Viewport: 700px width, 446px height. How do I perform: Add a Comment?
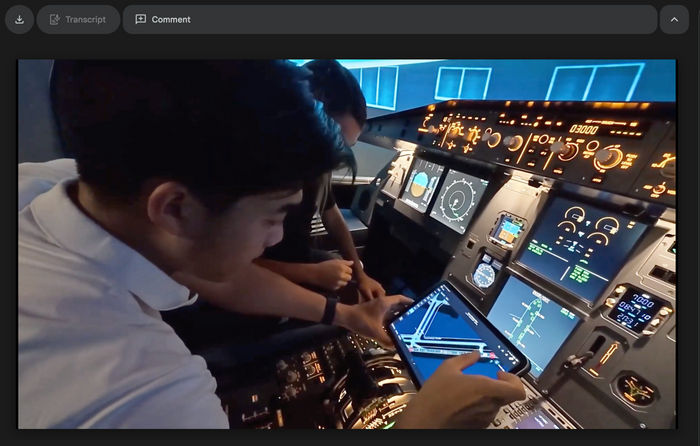pyautogui.click(x=390, y=20)
